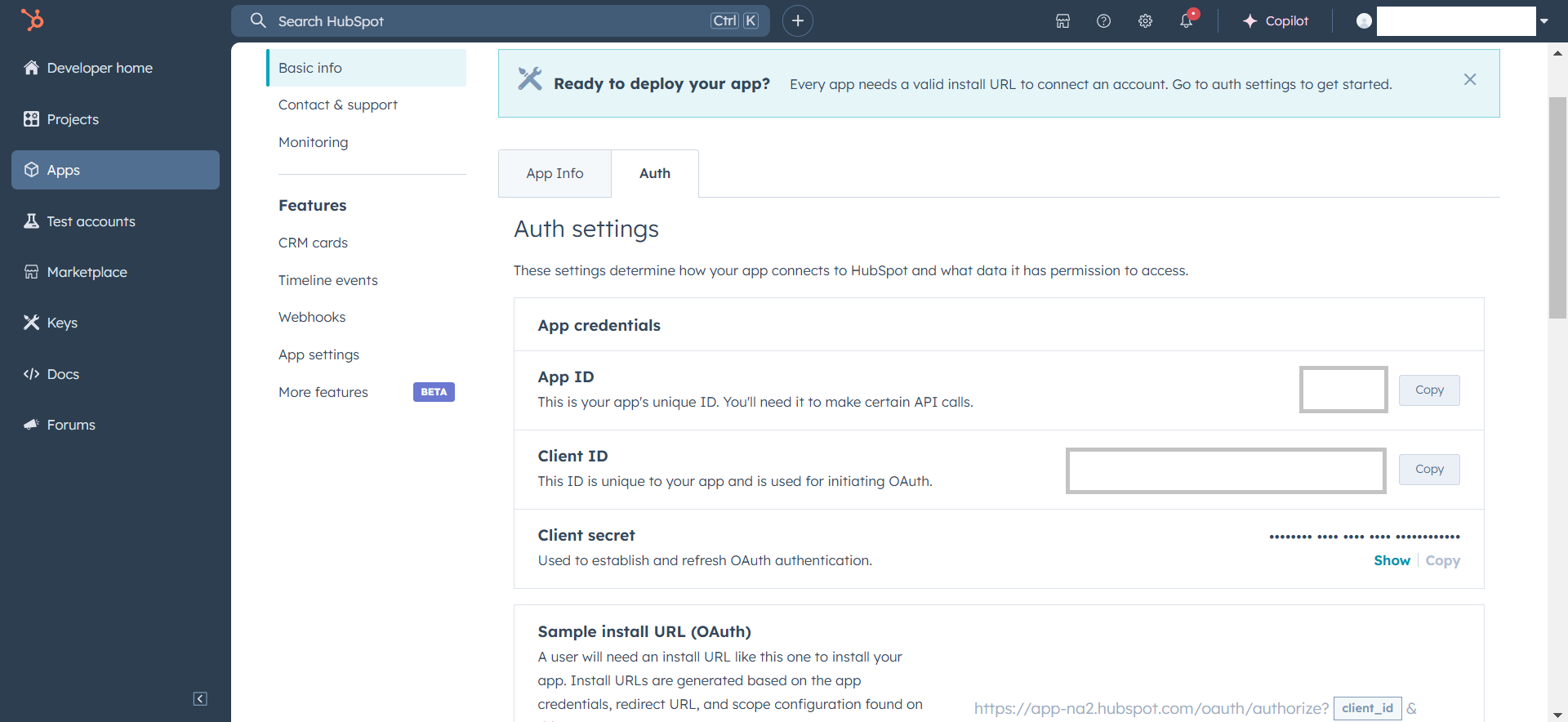Click the wrench tools icon in banner
1568x722 pixels.
pyautogui.click(x=530, y=79)
